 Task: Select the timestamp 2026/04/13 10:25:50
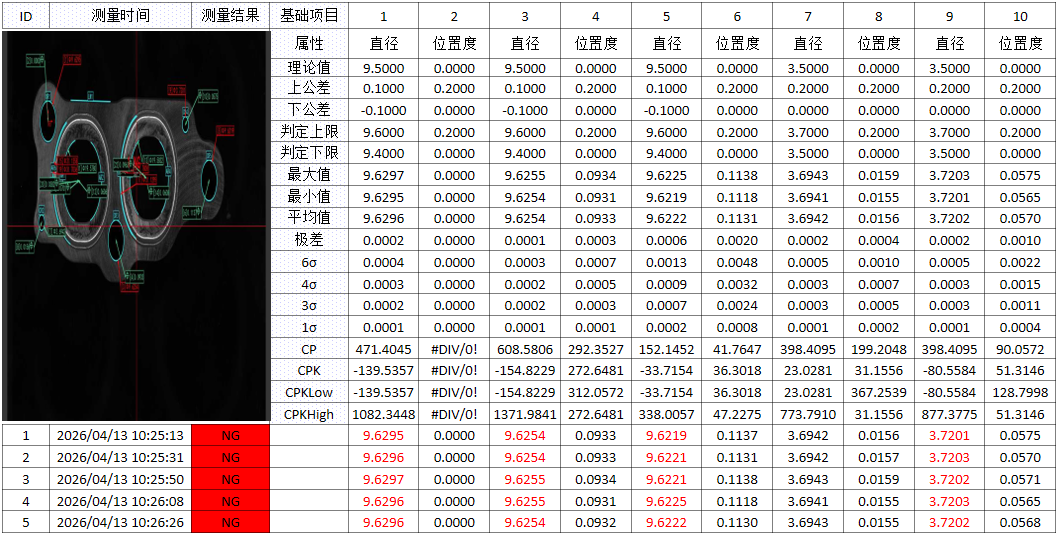click(121, 479)
